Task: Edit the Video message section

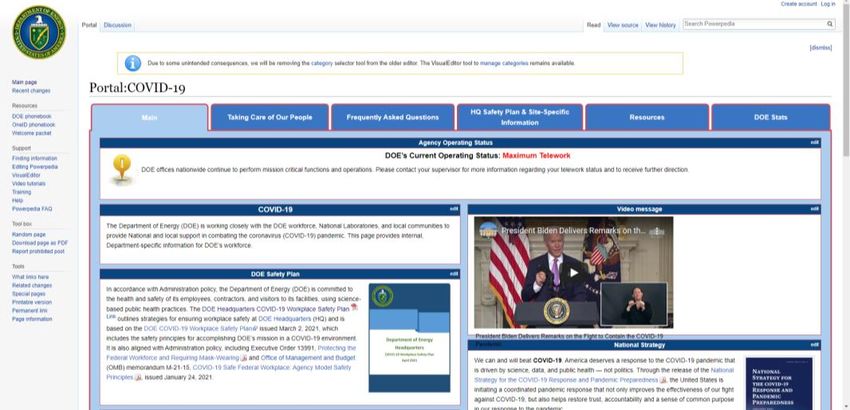Action: coord(814,209)
